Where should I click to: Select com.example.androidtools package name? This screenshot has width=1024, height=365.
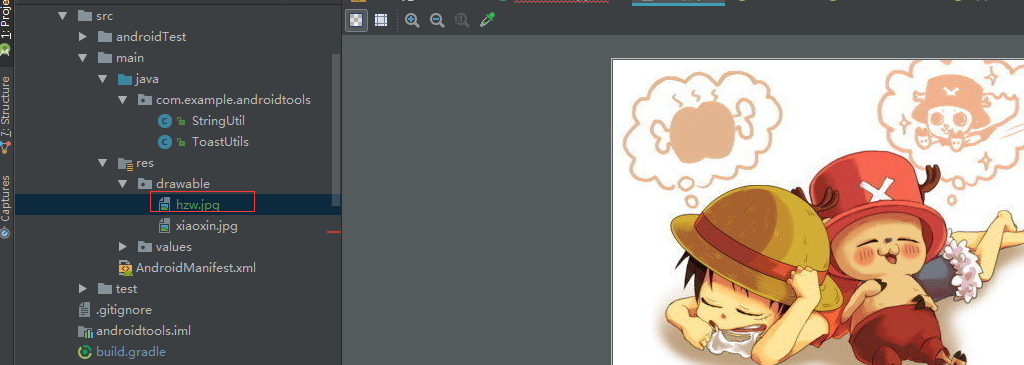point(233,100)
